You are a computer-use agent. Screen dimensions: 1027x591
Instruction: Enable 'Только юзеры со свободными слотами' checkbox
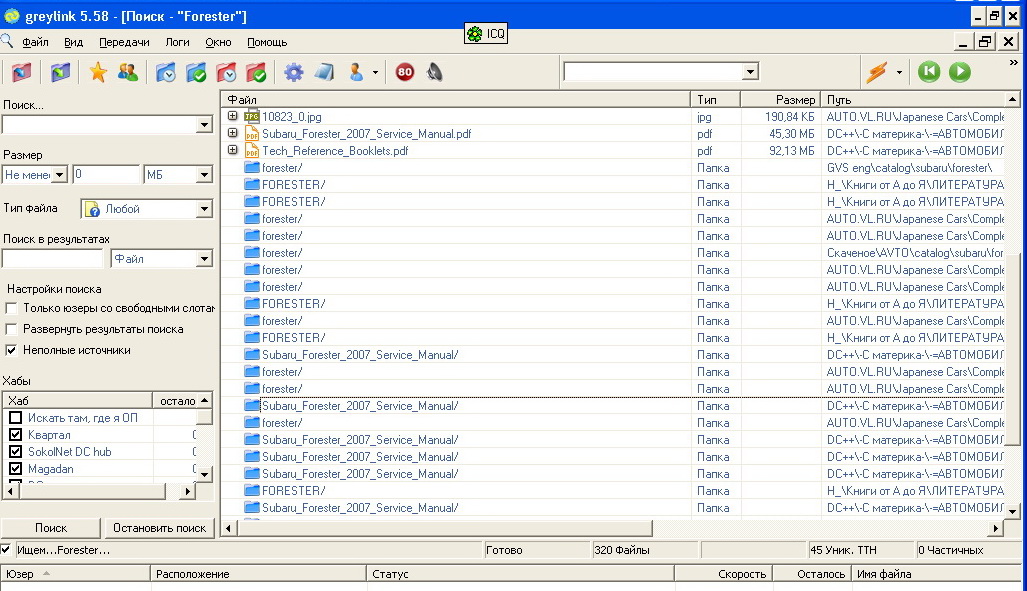coord(12,308)
